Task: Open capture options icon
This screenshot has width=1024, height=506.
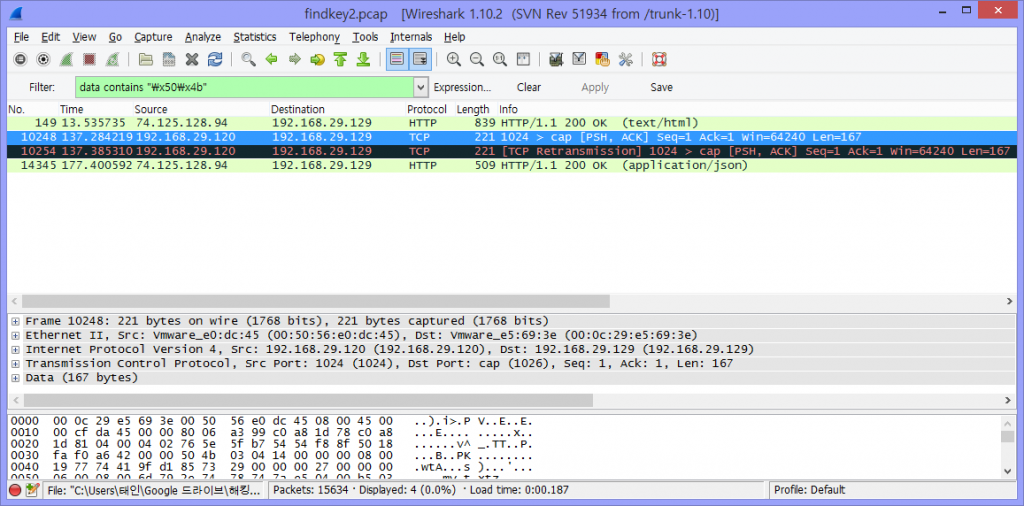Action: [43, 59]
